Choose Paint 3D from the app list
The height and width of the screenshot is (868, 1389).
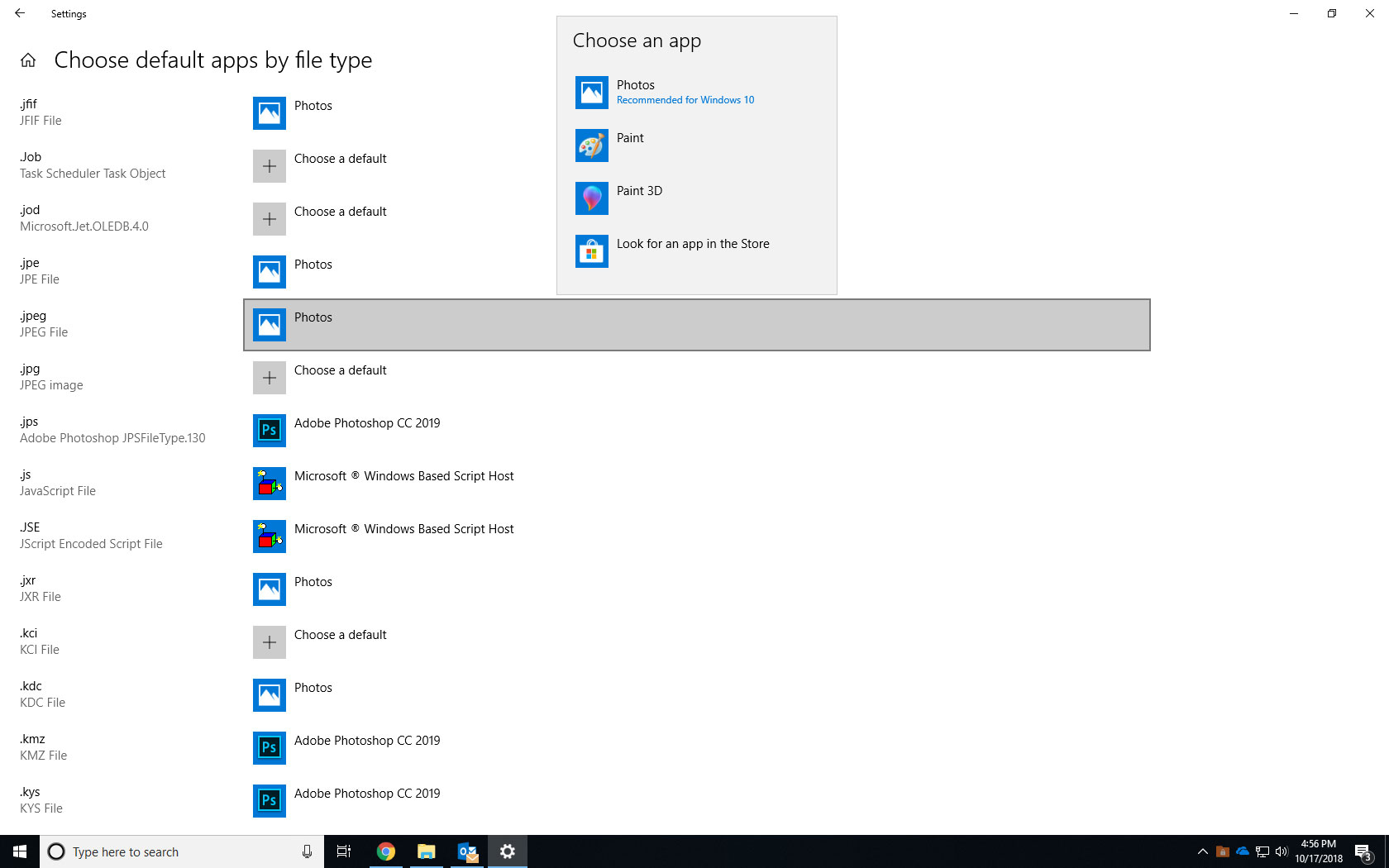coord(696,198)
